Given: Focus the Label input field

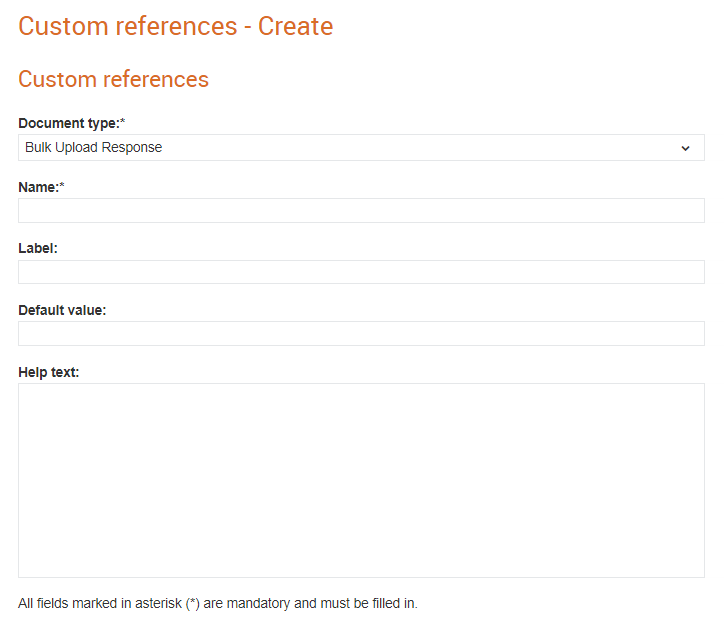Looking at the screenshot, I should click(x=361, y=272).
